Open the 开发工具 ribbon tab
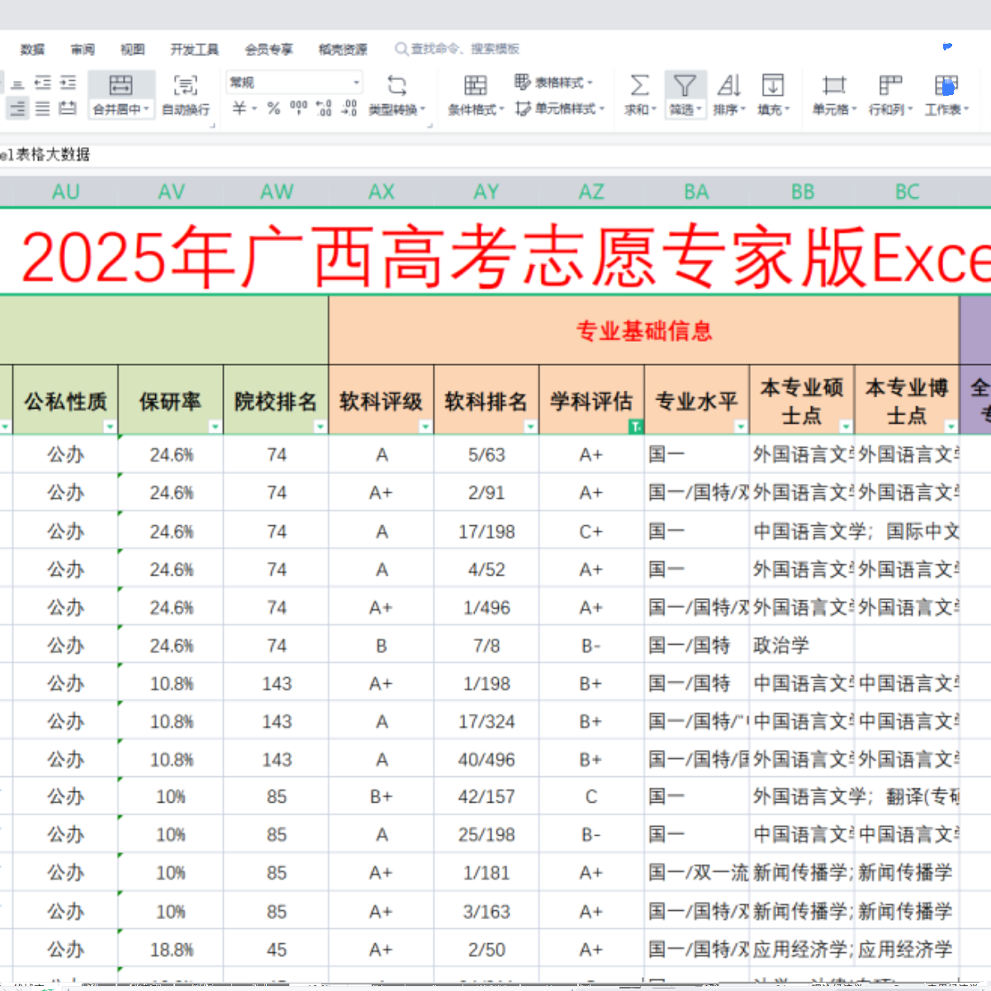The image size is (991, 991). coord(195,49)
